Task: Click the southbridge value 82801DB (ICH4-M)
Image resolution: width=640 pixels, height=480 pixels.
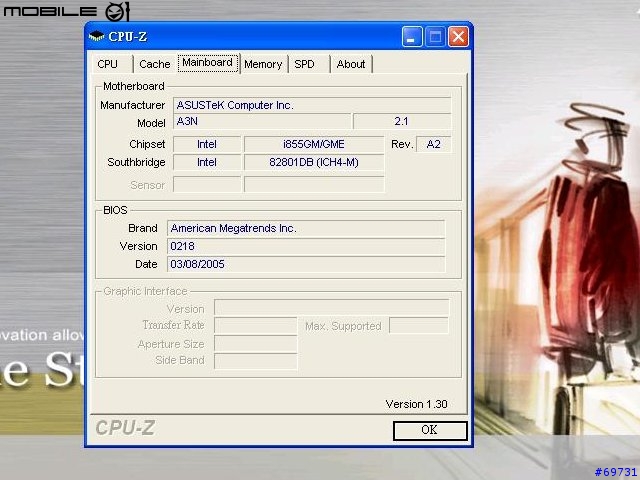Action: pos(314,162)
